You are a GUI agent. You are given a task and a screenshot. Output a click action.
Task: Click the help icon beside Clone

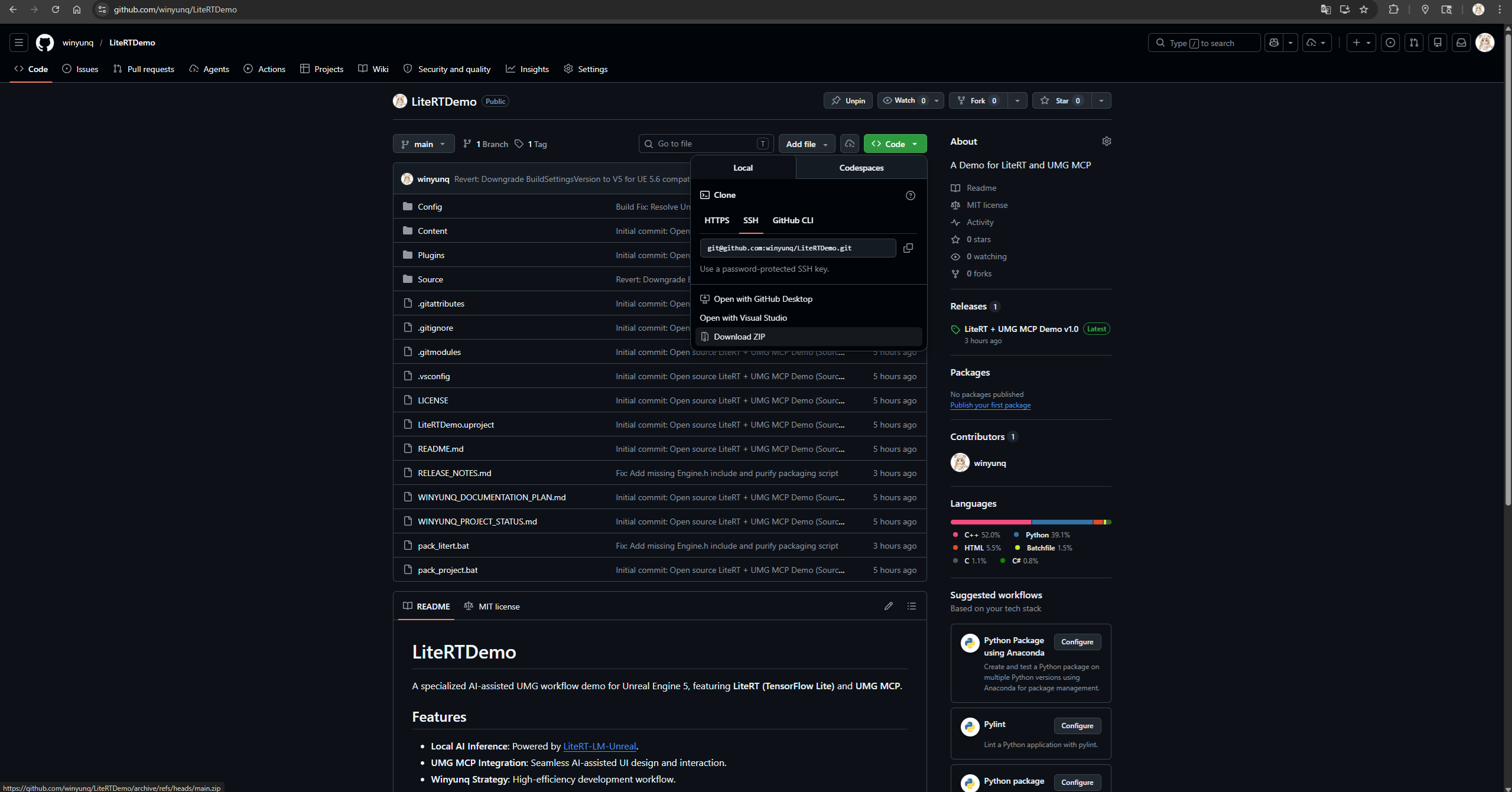tap(911, 195)
